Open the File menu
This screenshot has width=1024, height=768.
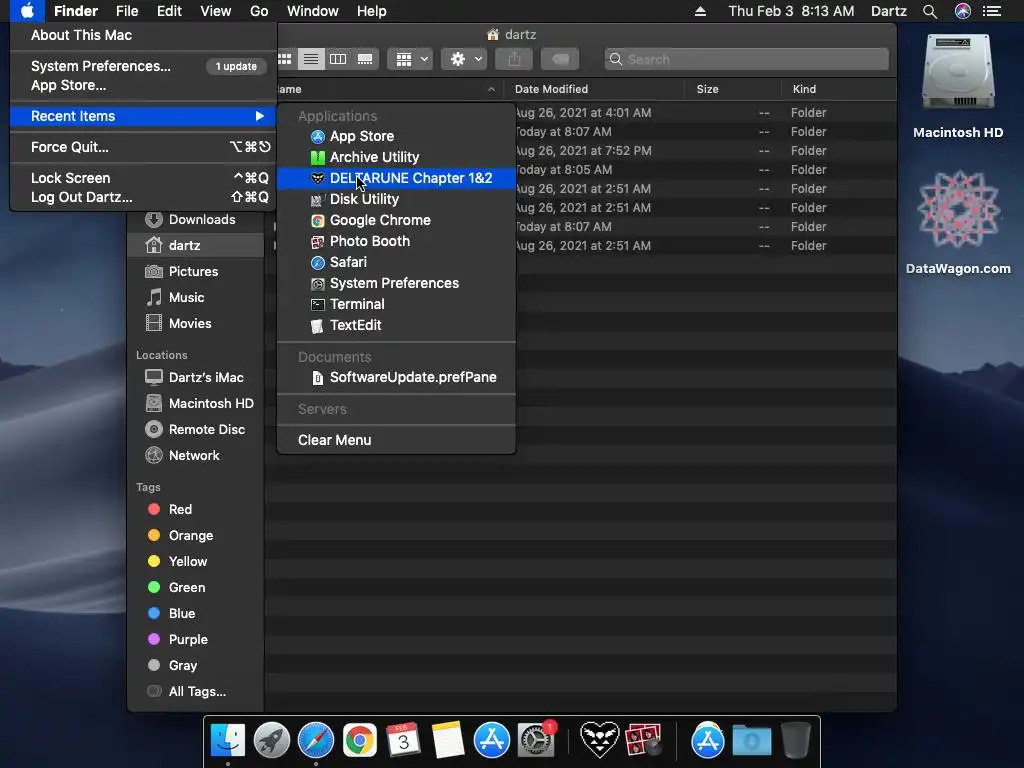coord(127,11)
